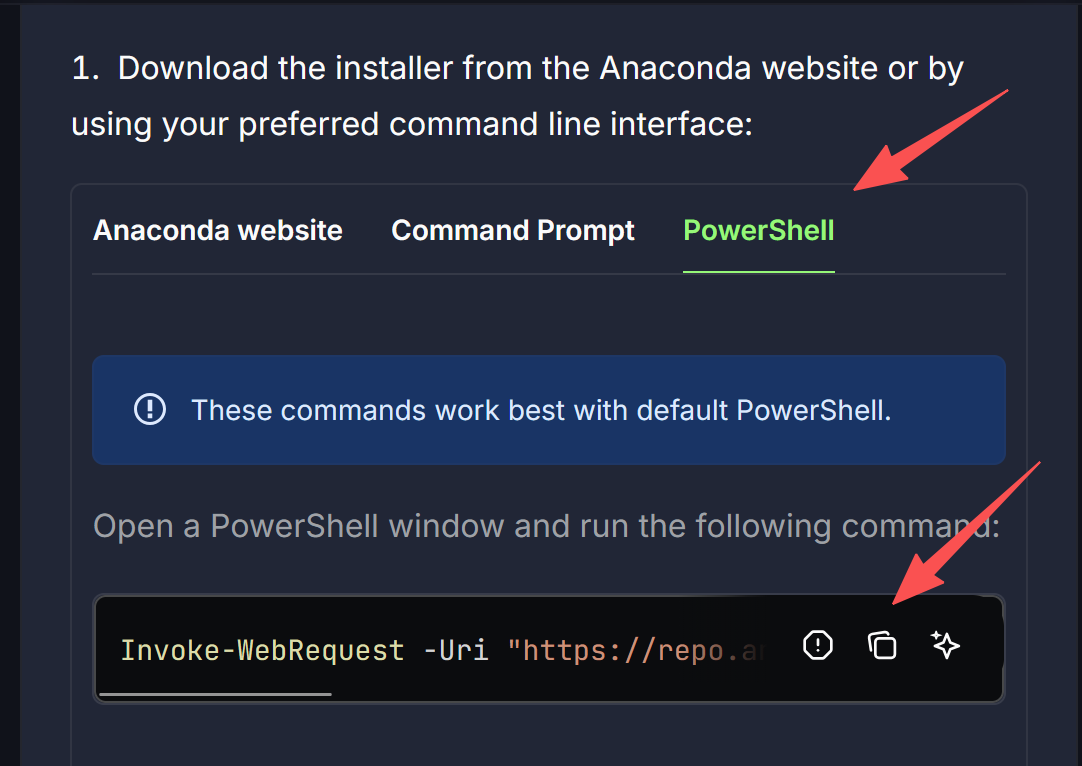Switch to the Command Prompt tab

coord(513,231)
